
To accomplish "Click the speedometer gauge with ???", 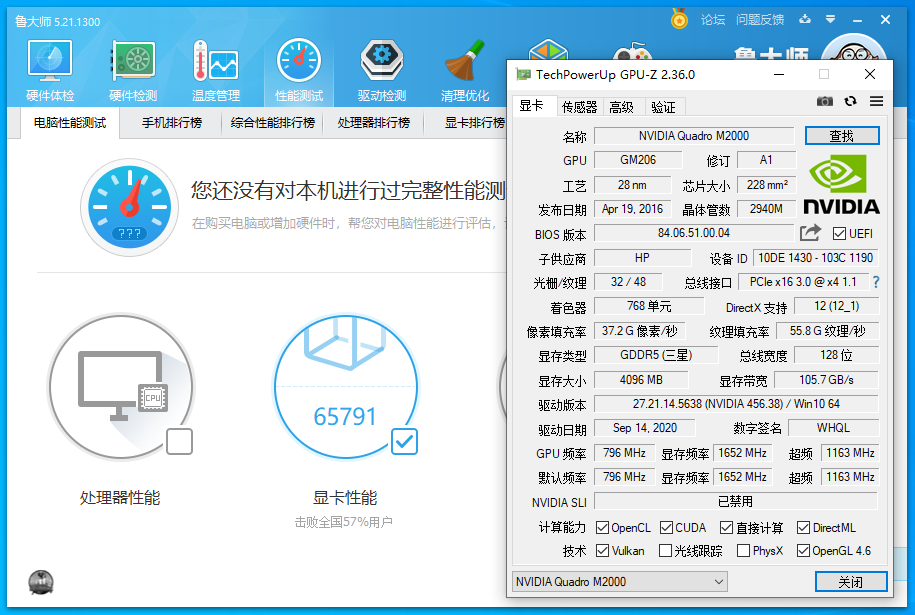I will 130,207.
